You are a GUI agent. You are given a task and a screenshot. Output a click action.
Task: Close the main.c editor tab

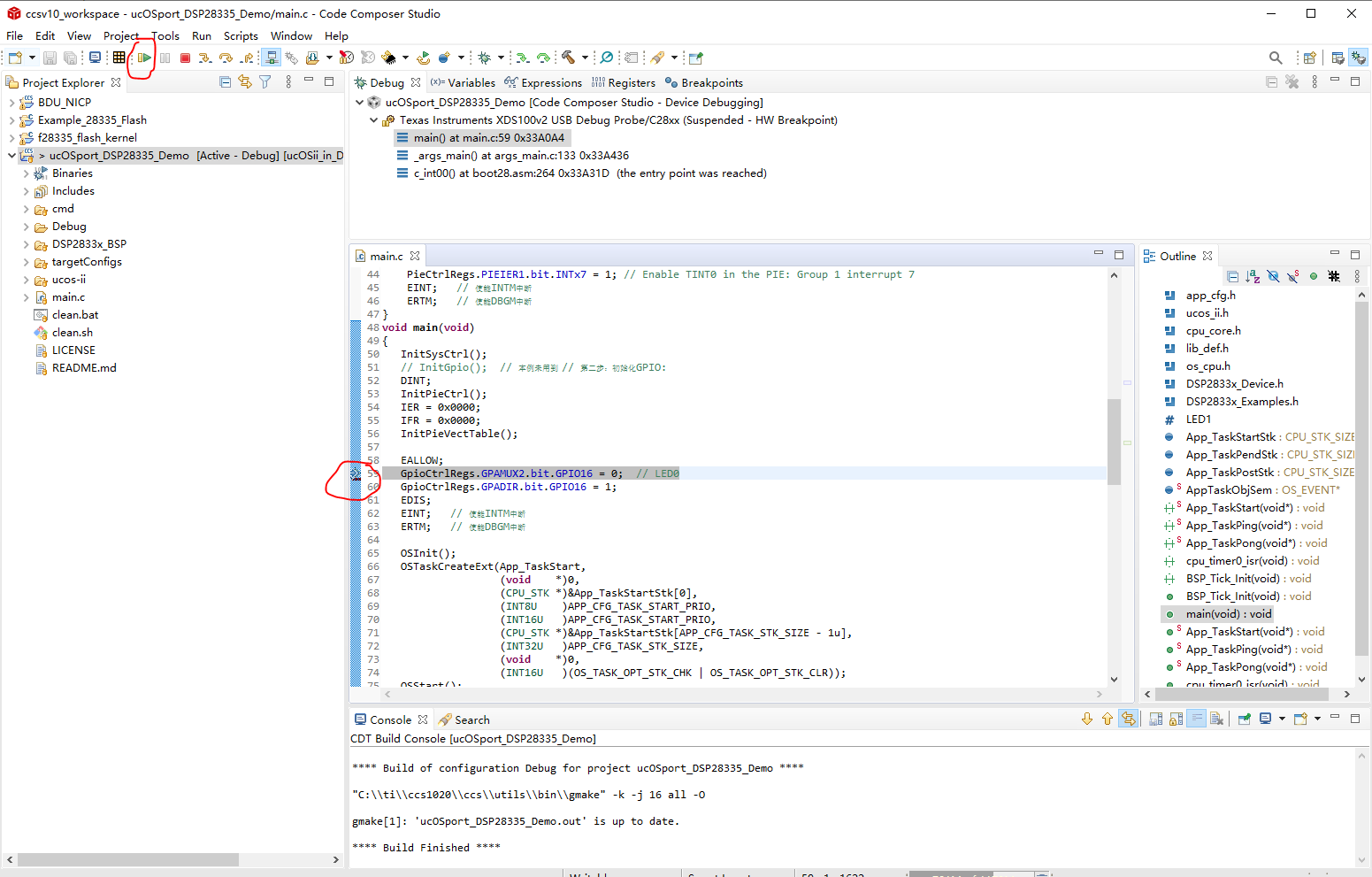(x=415, y=256)
